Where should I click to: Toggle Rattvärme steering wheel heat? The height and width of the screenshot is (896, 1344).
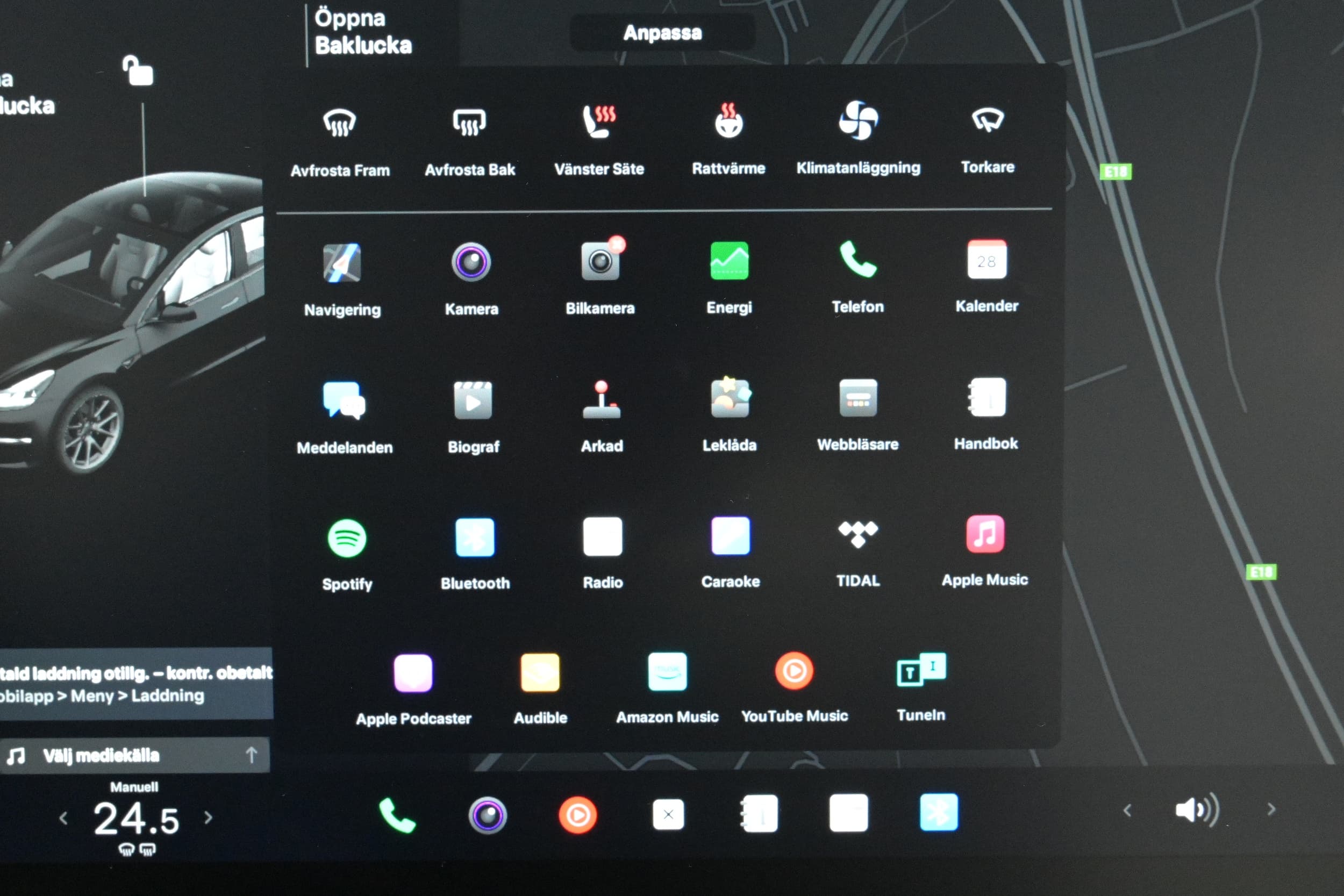tap(728, 121)
